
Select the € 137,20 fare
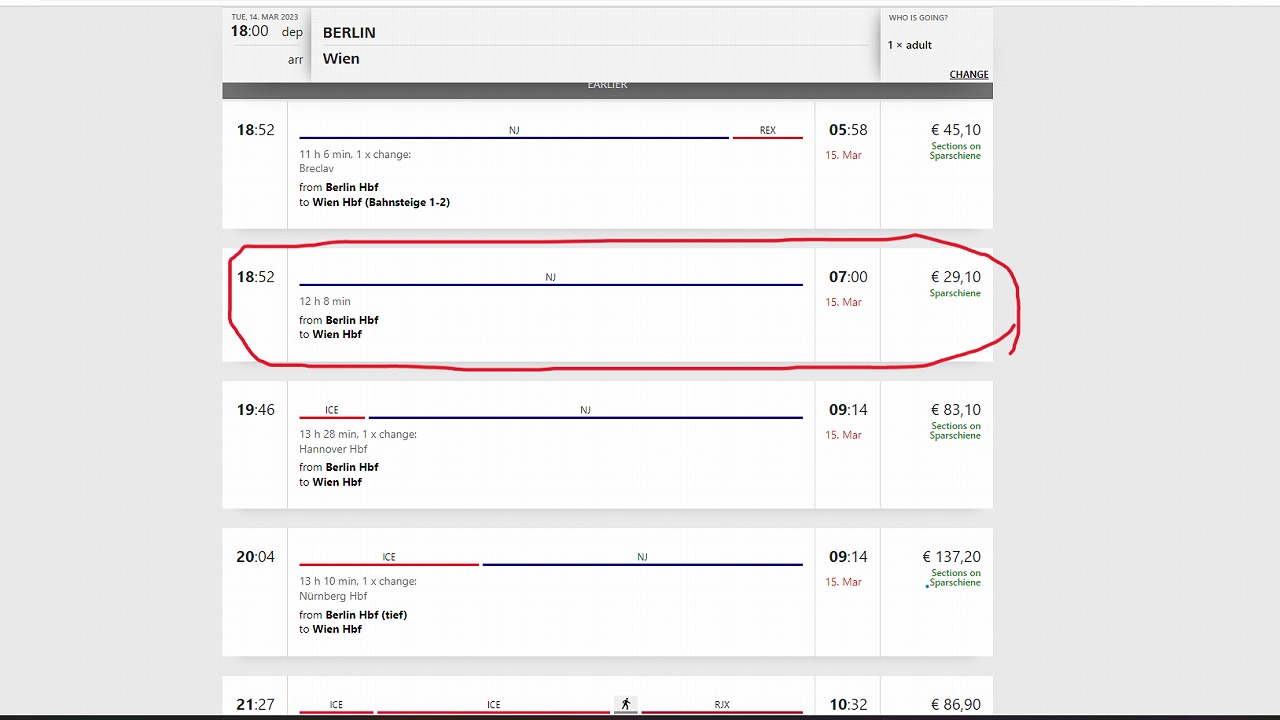[951, 557]
